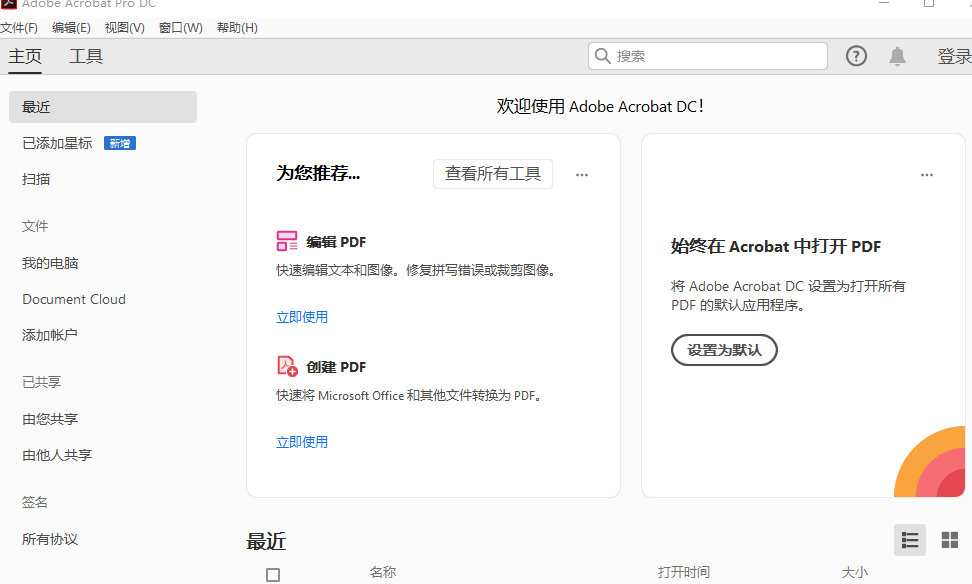Click the Adobe Acrobat logo in title bar
This screenshot has height=584, width=972.
[x=8, y=4]
